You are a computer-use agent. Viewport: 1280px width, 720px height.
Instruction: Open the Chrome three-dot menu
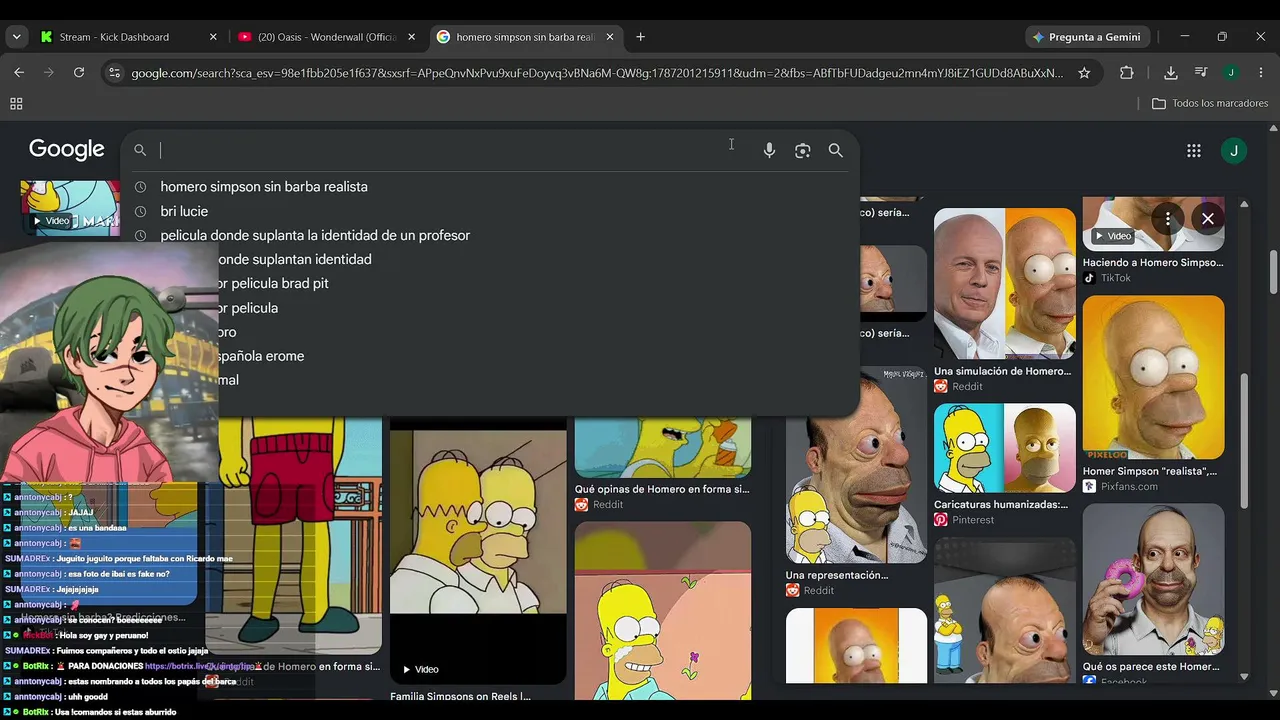pyautogui.click(x=1260, y=72)
